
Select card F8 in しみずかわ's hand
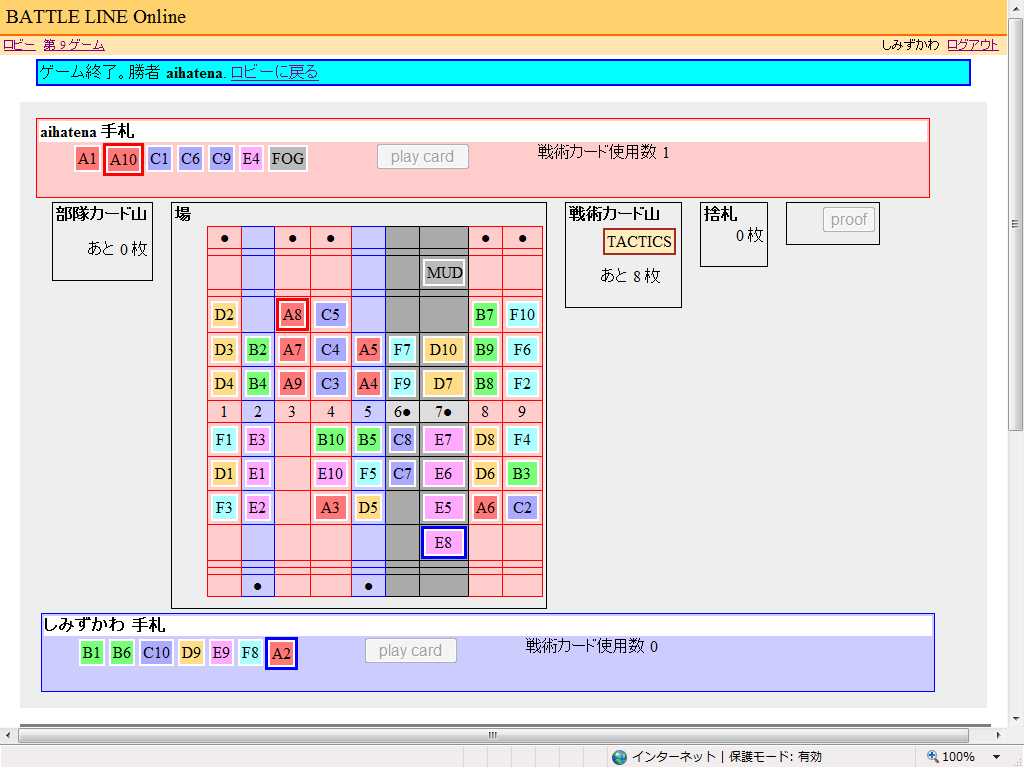point(250,652)
